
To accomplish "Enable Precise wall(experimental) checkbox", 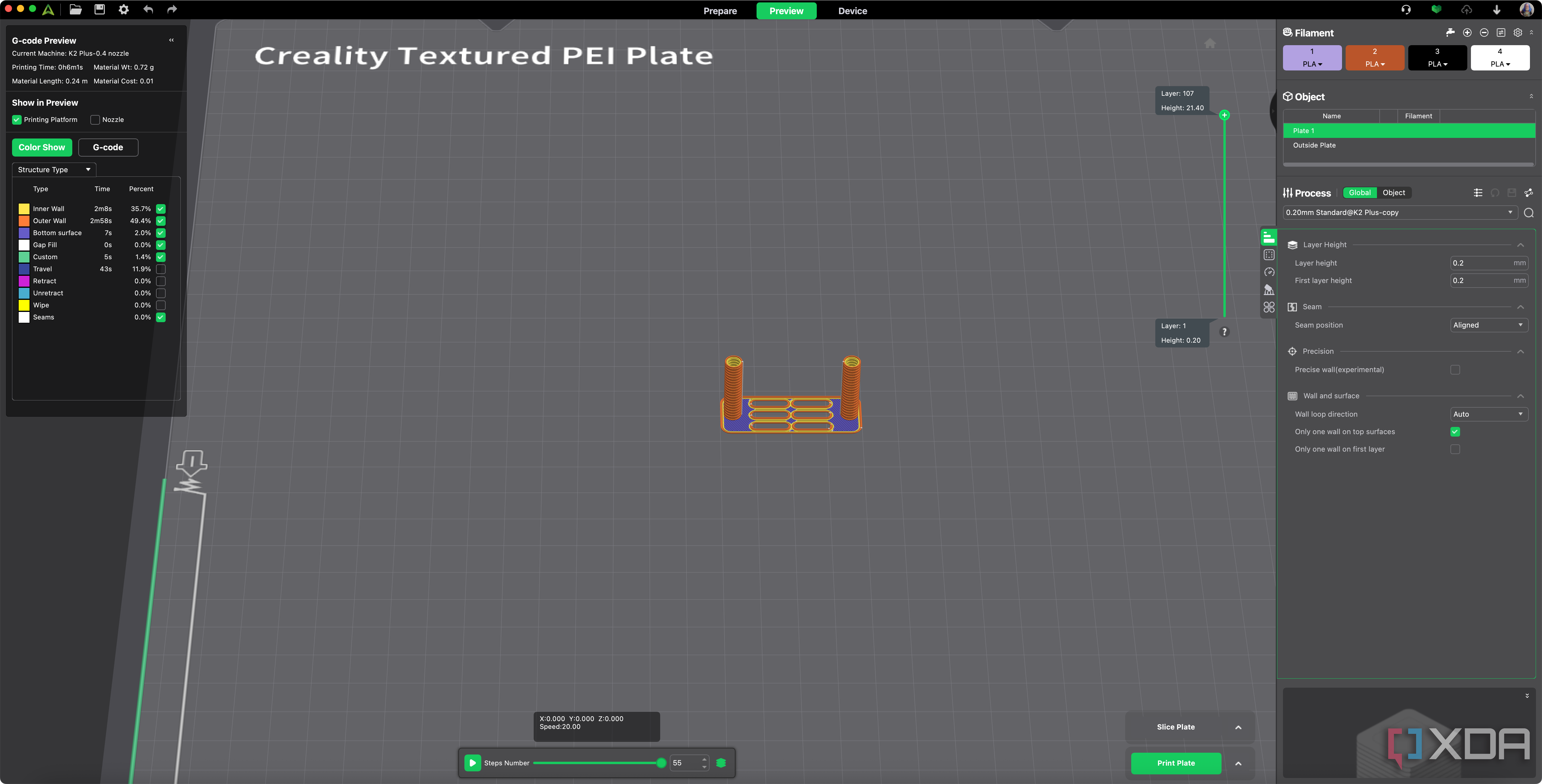I will point(1455,370).
